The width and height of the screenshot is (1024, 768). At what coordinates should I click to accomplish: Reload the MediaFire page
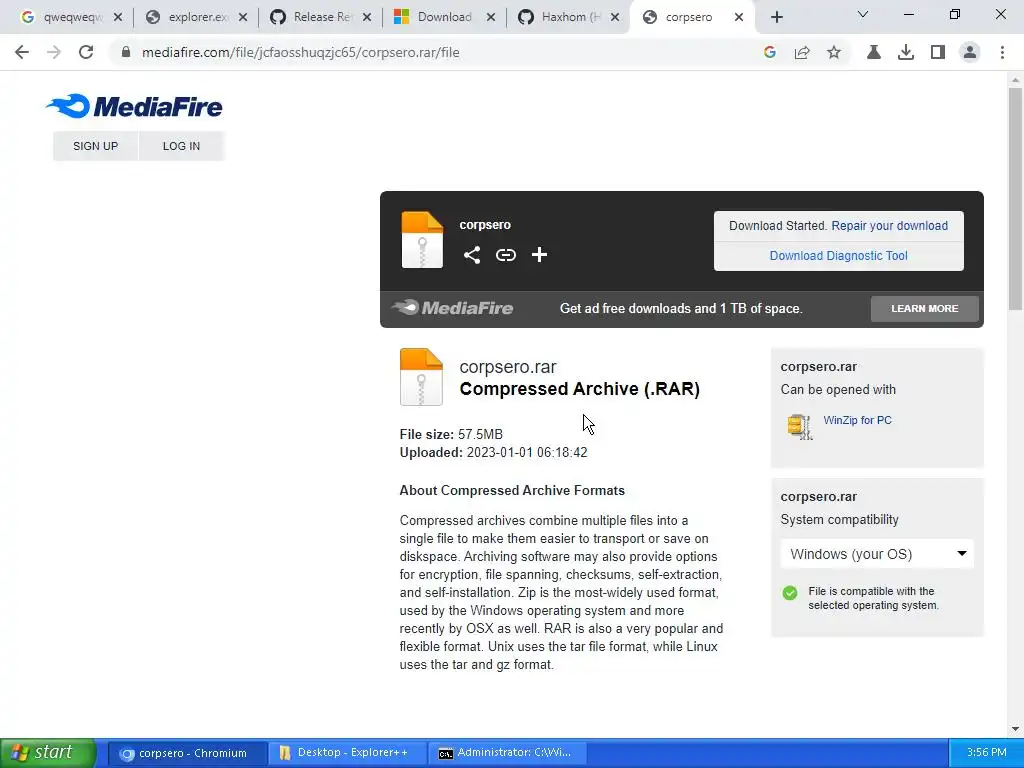(86, 52)
